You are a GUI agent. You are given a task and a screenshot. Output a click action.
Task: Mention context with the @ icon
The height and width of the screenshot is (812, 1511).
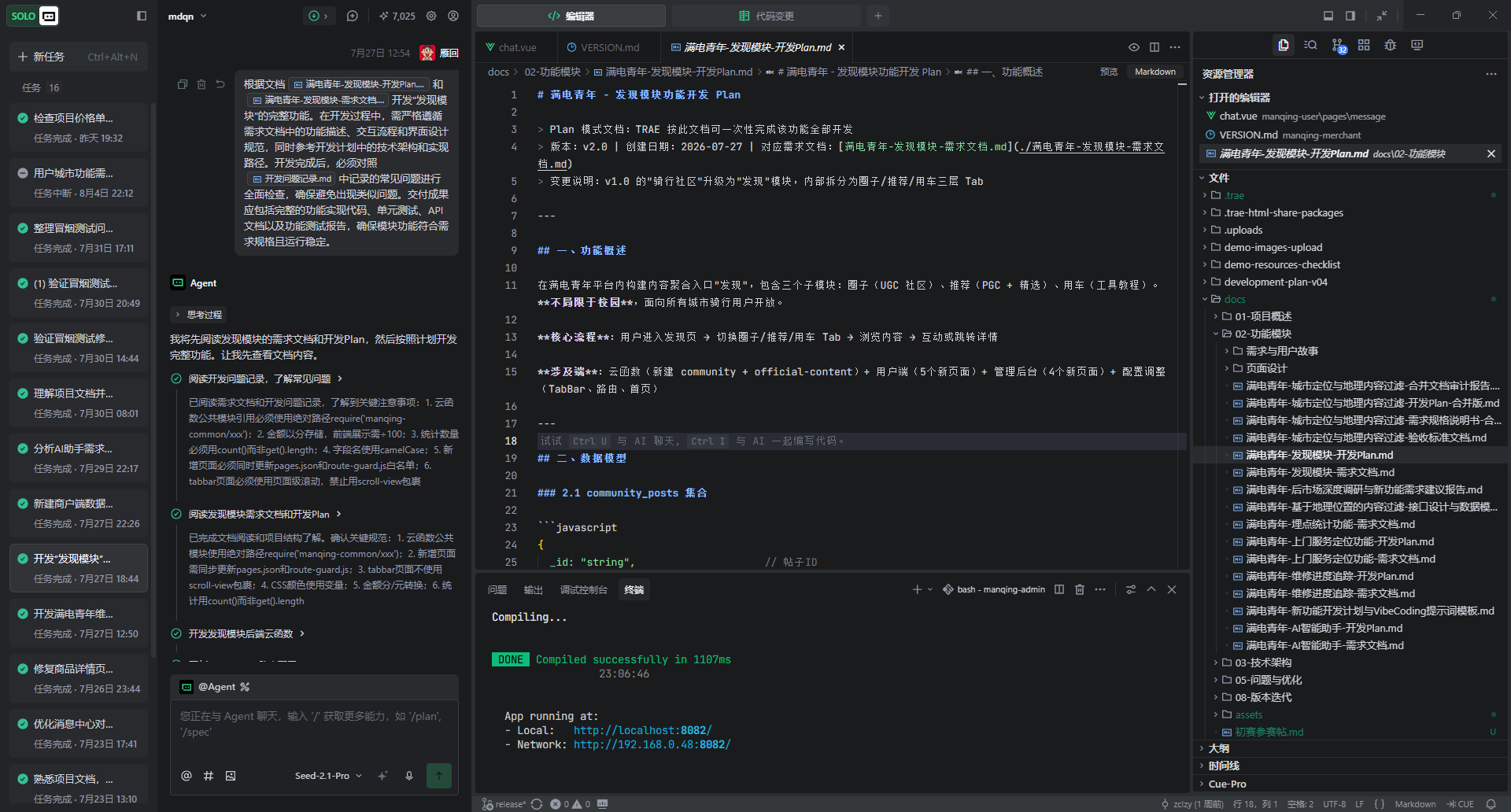(187, 776)
